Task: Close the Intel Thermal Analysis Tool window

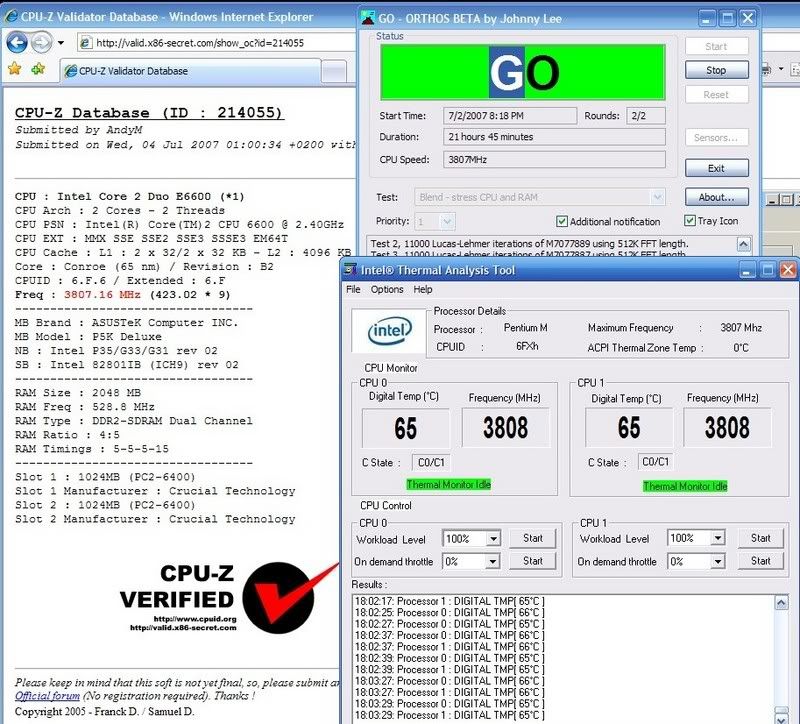Action: 788,270
